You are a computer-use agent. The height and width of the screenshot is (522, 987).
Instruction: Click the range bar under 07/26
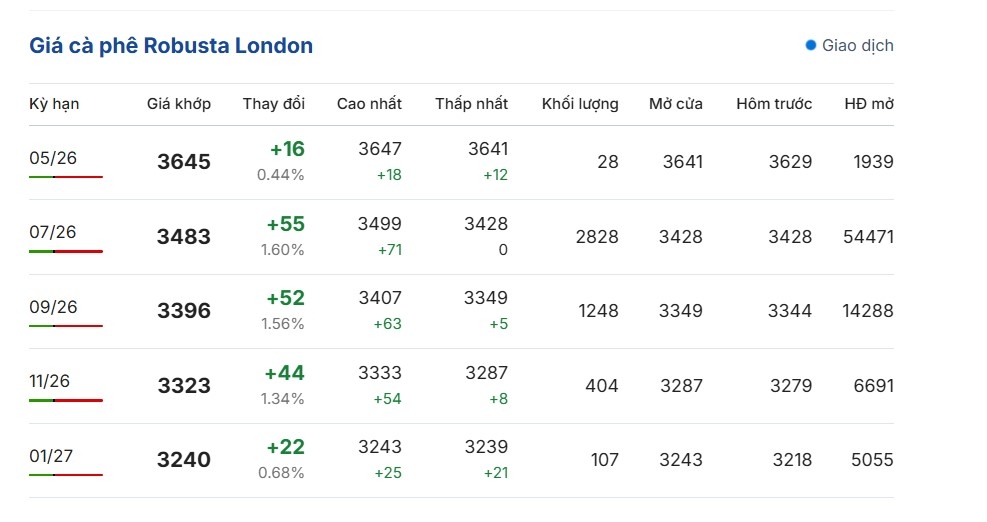tap(66, 251)
